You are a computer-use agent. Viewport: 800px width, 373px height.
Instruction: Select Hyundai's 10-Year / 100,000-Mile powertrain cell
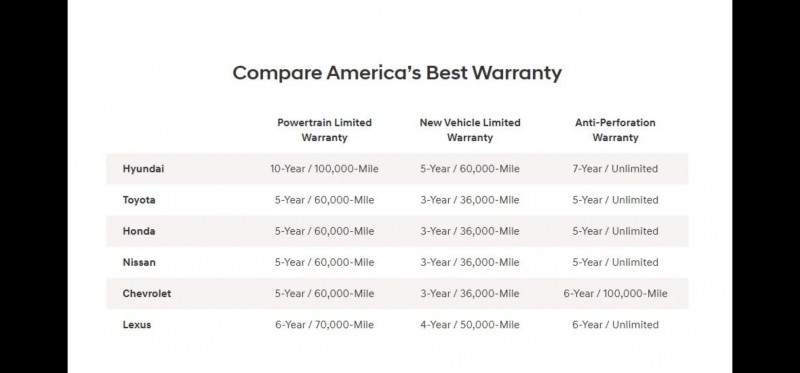pos(324,169)
